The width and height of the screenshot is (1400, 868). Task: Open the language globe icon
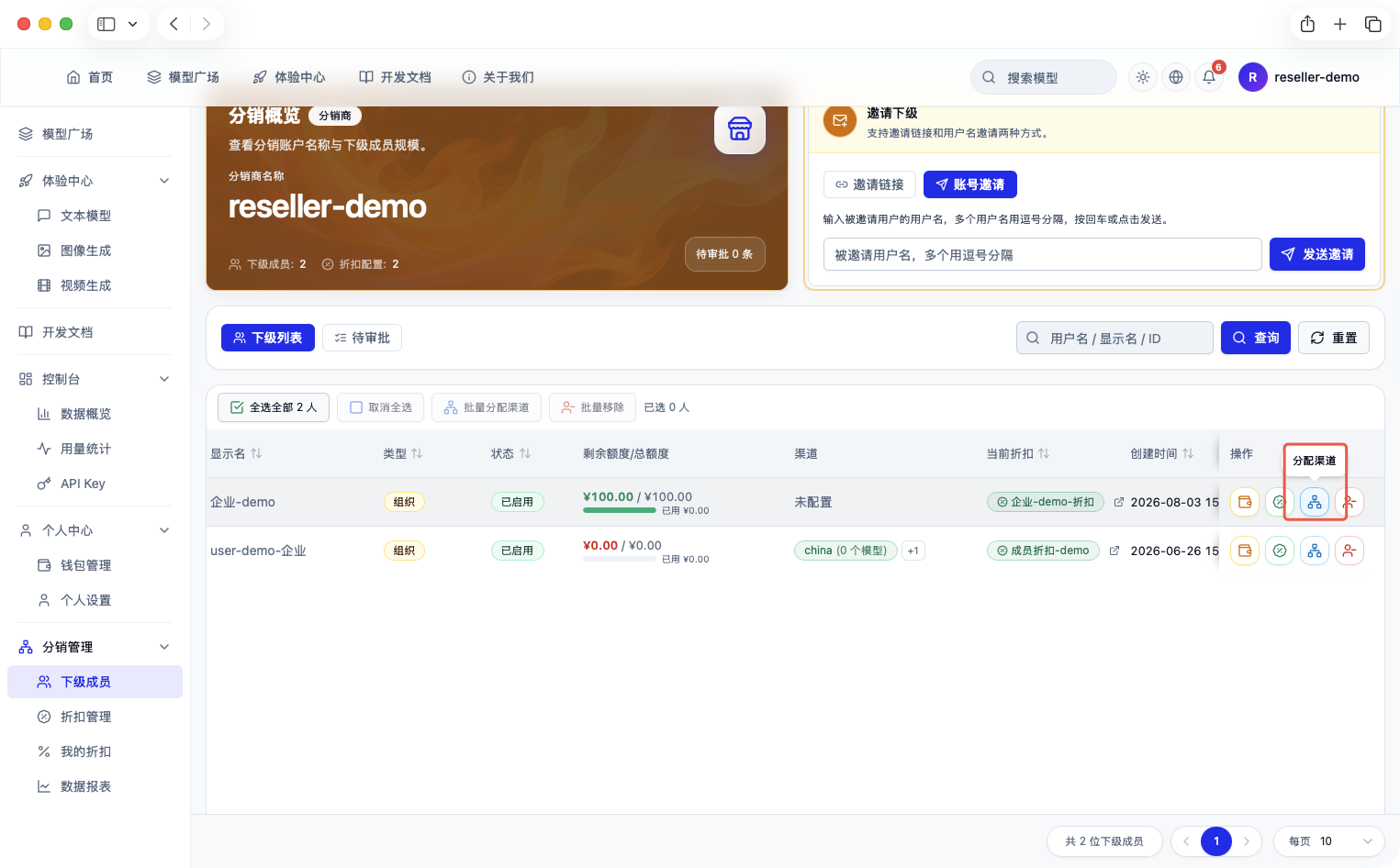[1175, 77]
